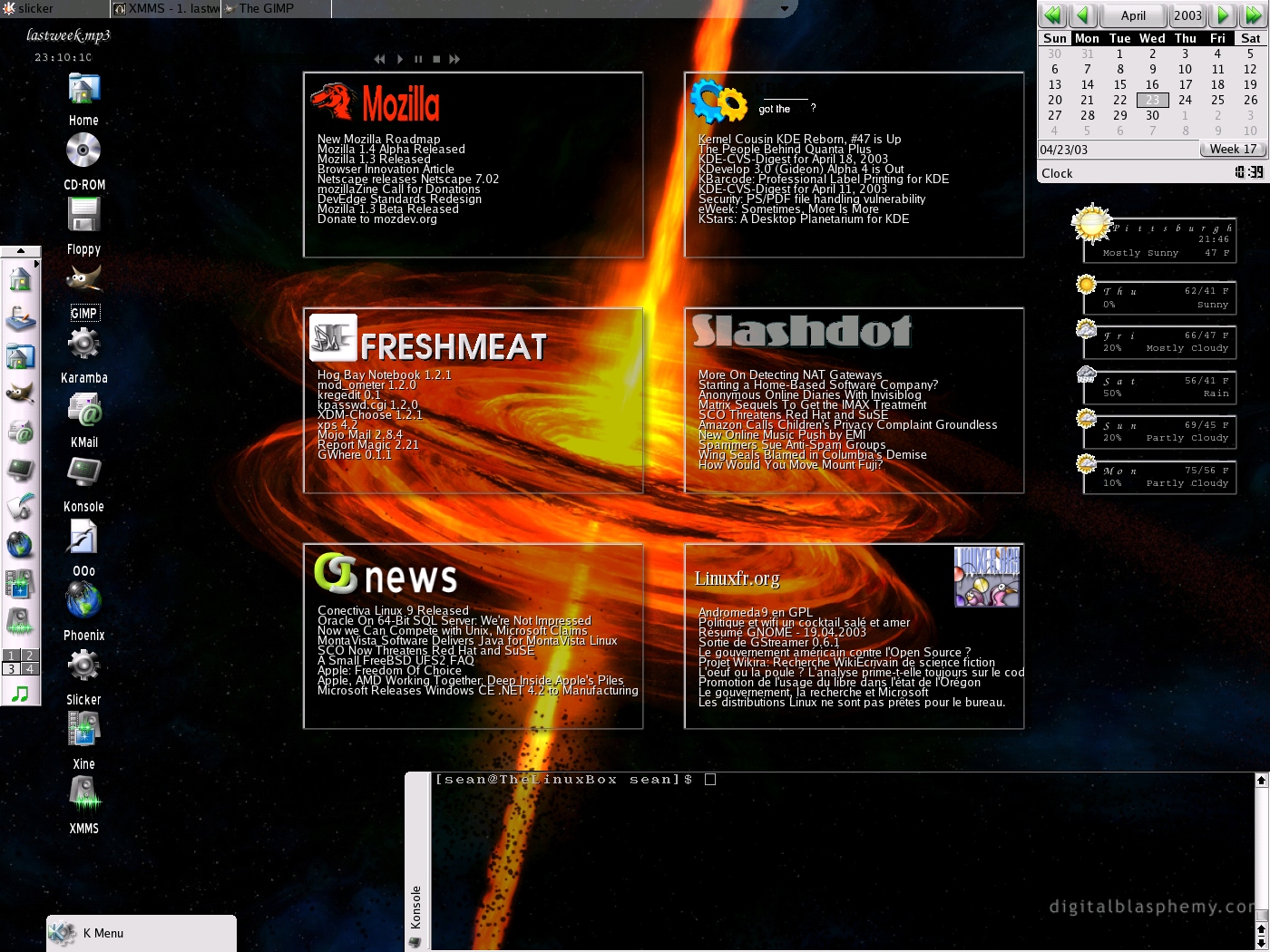The height and width of the screenshot is (952, 1270).
Task: Click the quill document icon in side panel
Action: pyautogui.click(x=20, y=507)
